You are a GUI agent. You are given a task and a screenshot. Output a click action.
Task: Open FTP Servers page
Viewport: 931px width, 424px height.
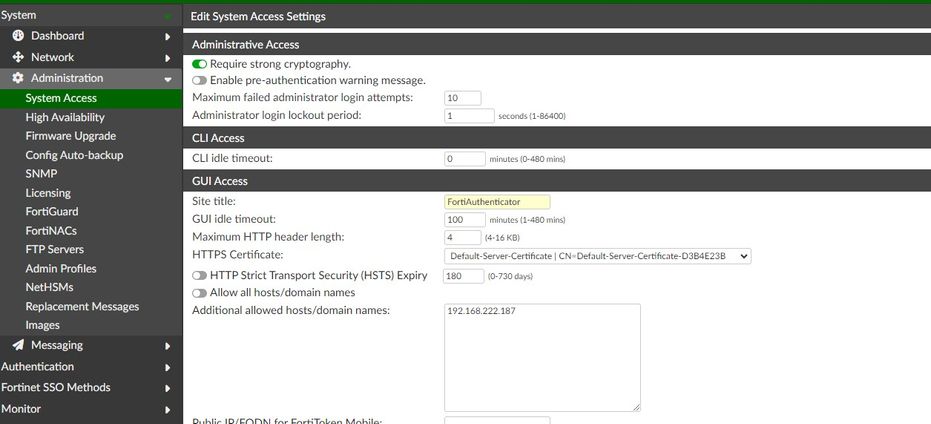click(55, 249)
